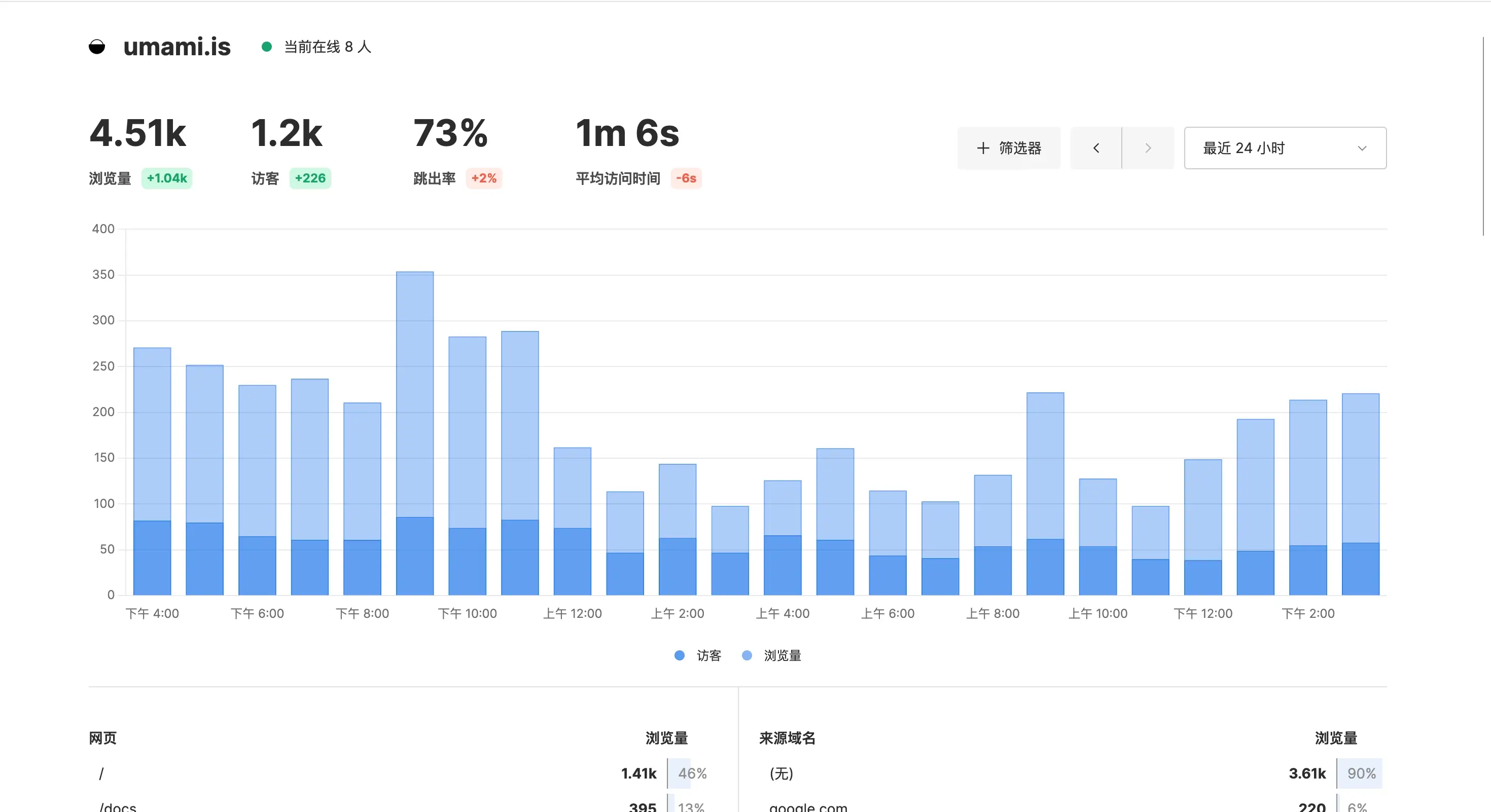The image size is (1491, 812).
Task: Click the 400 y-axis label
Action: click(103, 229)
